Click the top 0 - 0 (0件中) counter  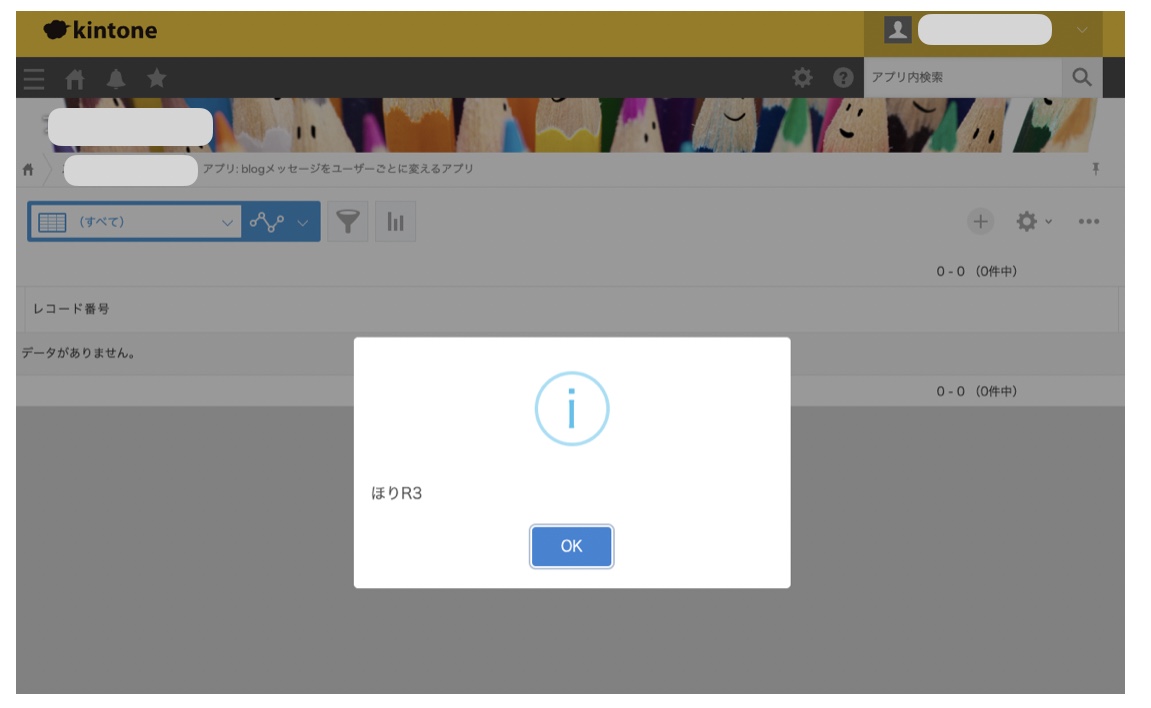(976, 271)
